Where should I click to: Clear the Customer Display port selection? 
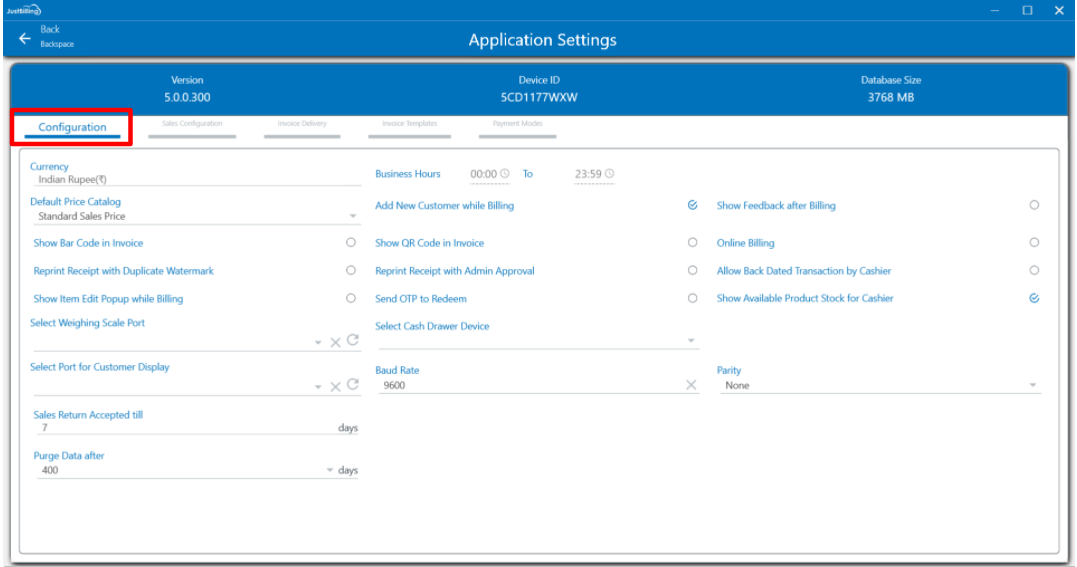[336, 387]
